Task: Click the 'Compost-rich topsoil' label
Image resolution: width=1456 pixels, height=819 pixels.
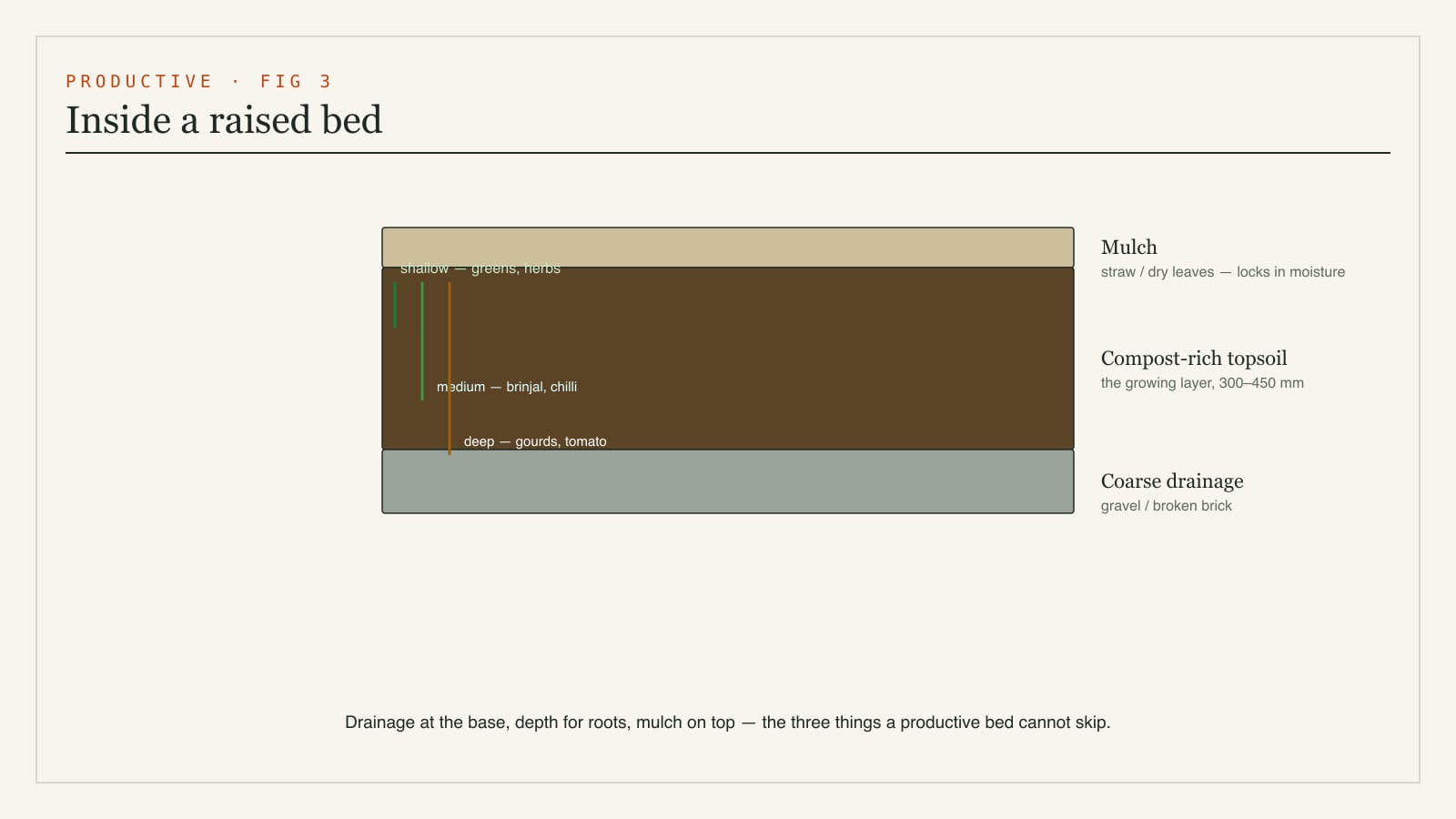Action: coord(1194,359)
